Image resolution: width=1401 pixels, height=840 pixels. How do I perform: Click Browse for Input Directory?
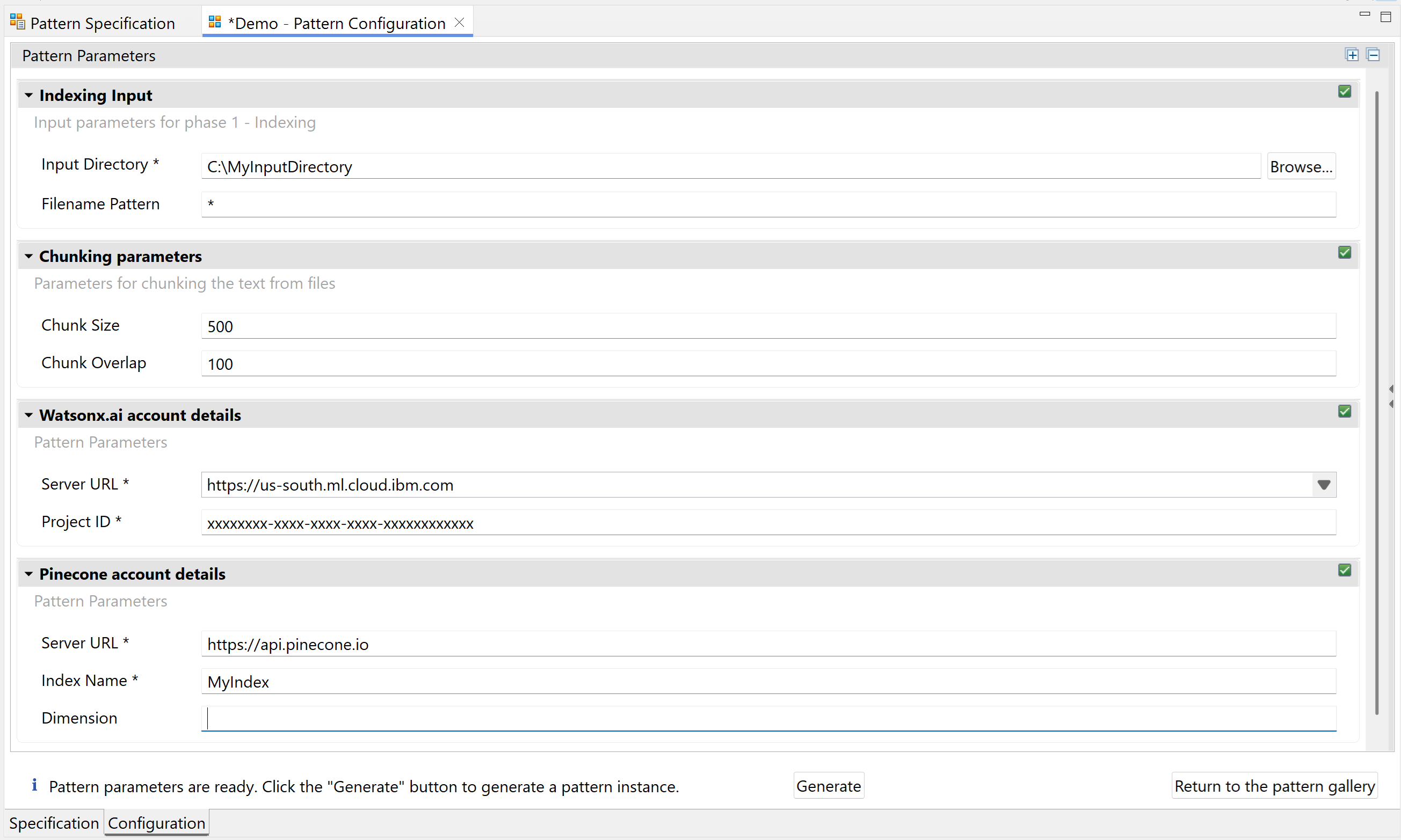(1301, 166)
